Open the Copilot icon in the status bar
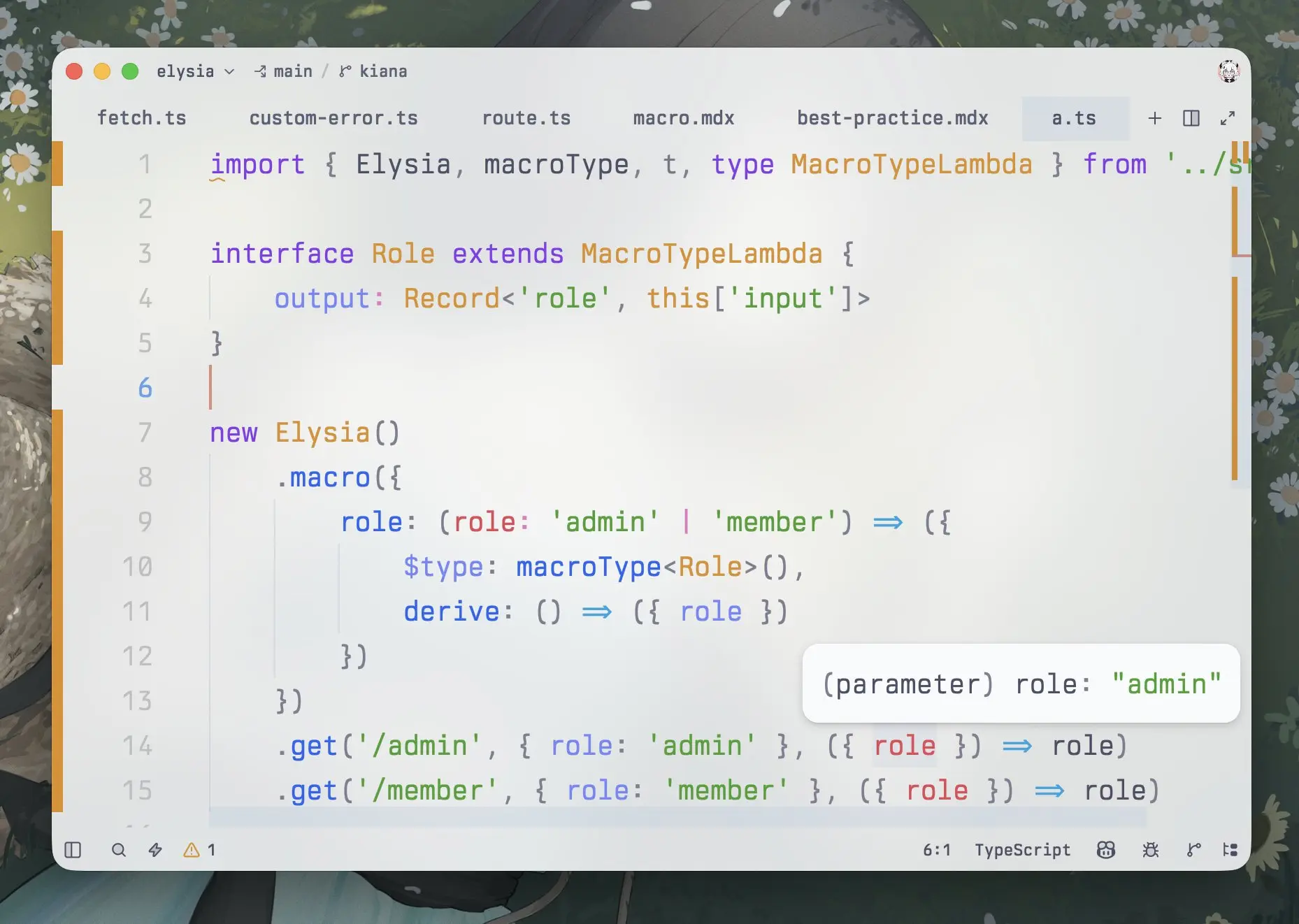 (x=1106, y=850)
